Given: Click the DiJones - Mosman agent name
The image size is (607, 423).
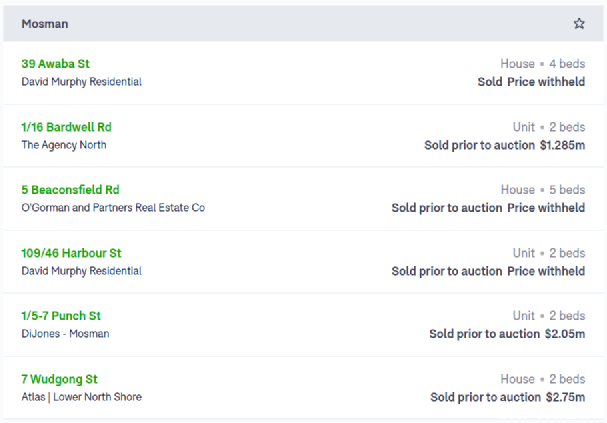Looking at the screenshot, I should pyautogui.click(x=65, y=334).
